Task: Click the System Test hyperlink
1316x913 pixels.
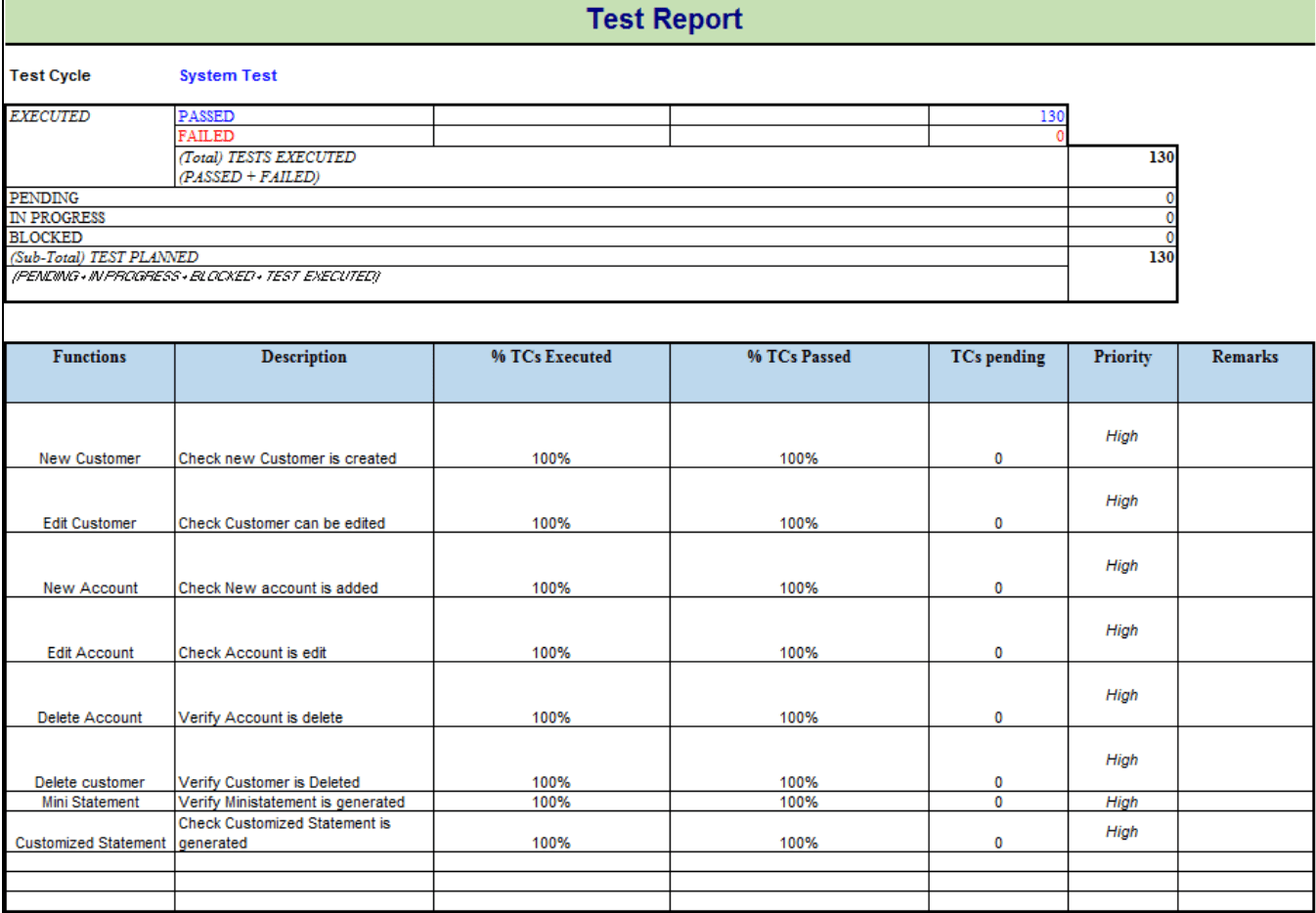Action: [228, 75]
